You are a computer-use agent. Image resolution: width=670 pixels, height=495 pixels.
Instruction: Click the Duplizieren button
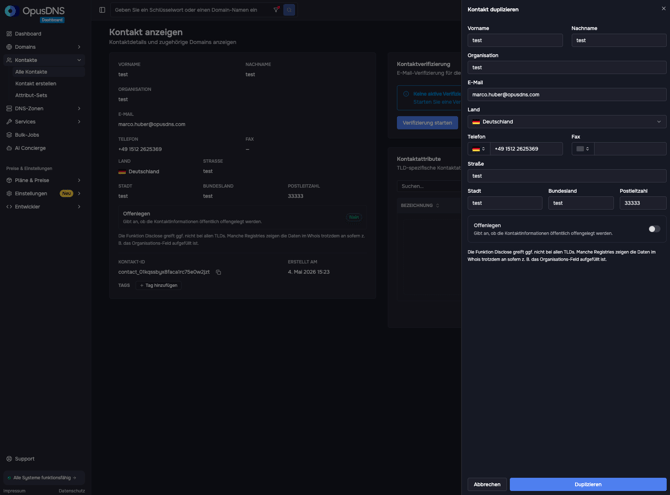tap(588, 484)
